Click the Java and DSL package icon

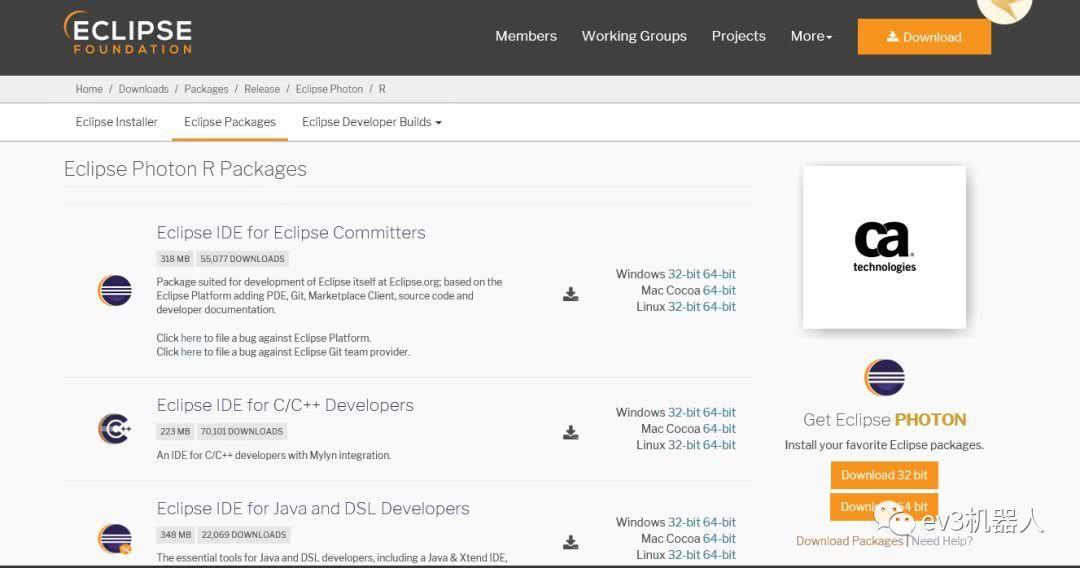(x=115, y=539)
